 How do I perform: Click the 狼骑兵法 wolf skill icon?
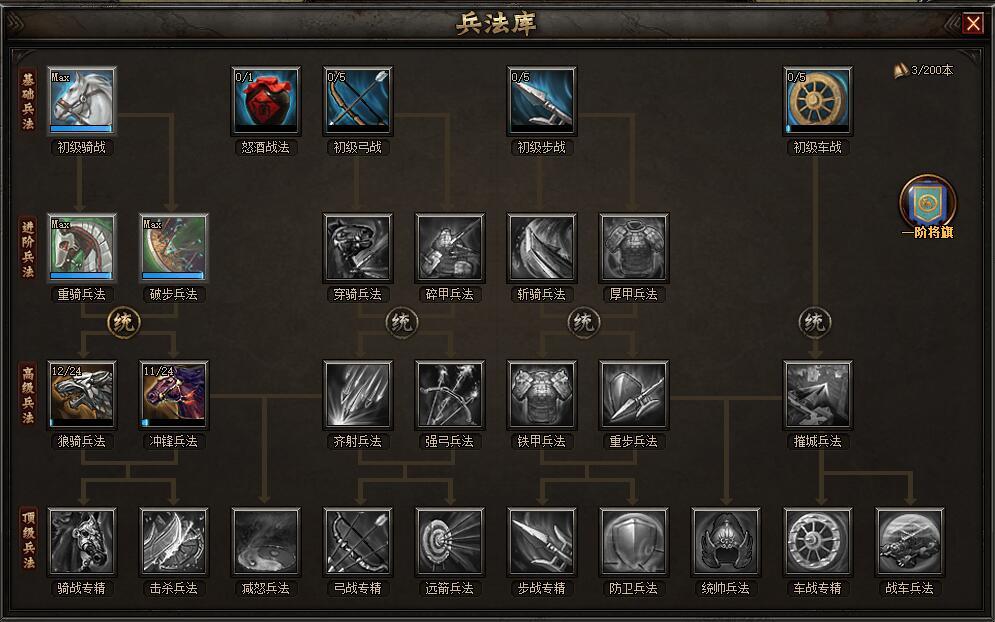(82, 395)
